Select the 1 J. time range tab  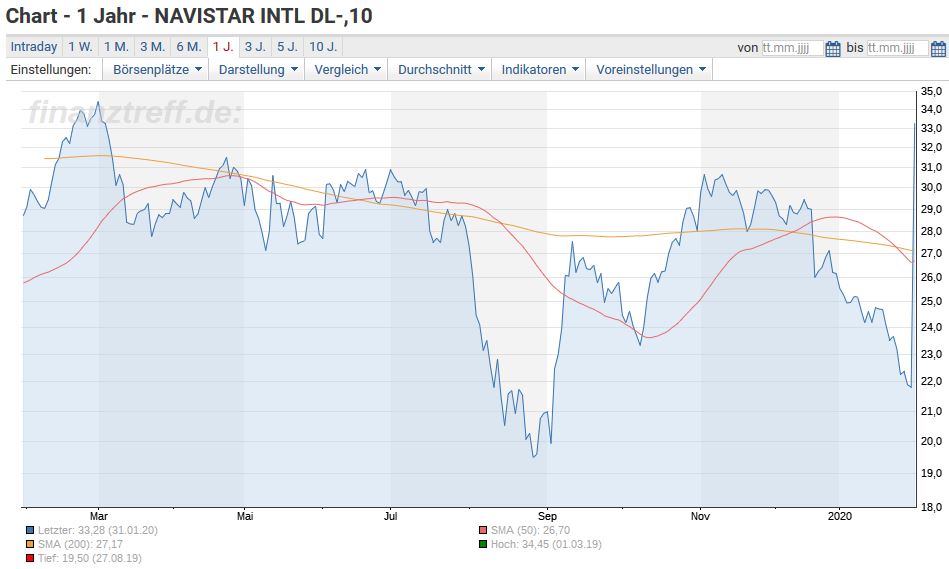tap(223, 47)
